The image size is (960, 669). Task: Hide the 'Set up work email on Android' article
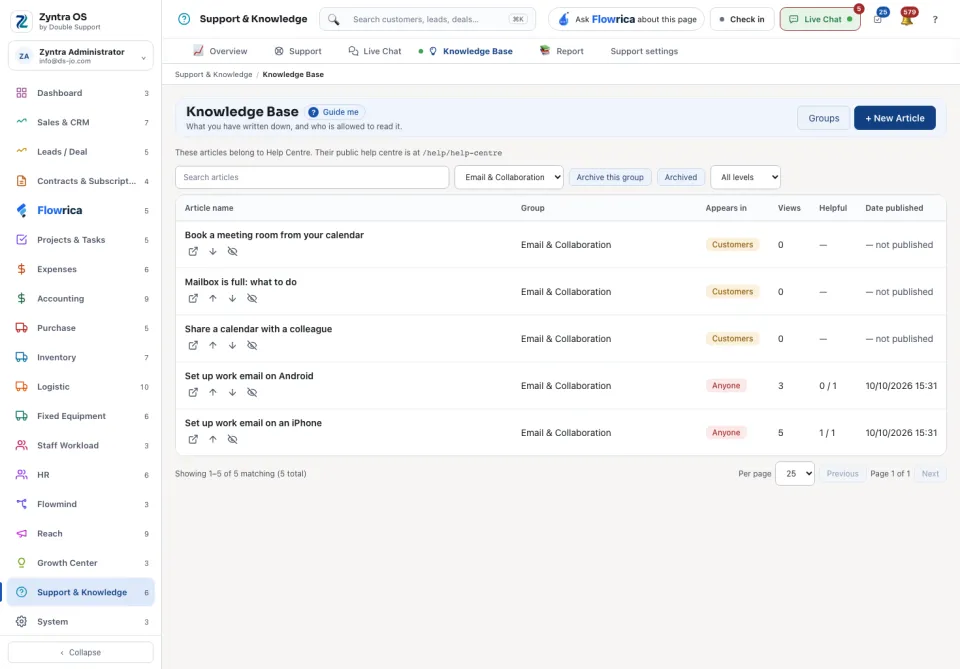point(252,393)
